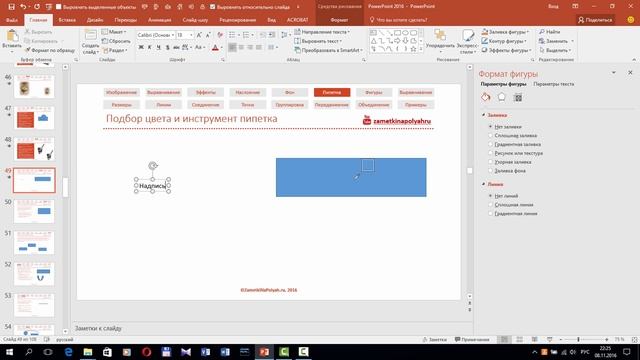The width and height of the screenshot is (640, 360).
Task: Open the font size dropdown
Action: (191, 35)
